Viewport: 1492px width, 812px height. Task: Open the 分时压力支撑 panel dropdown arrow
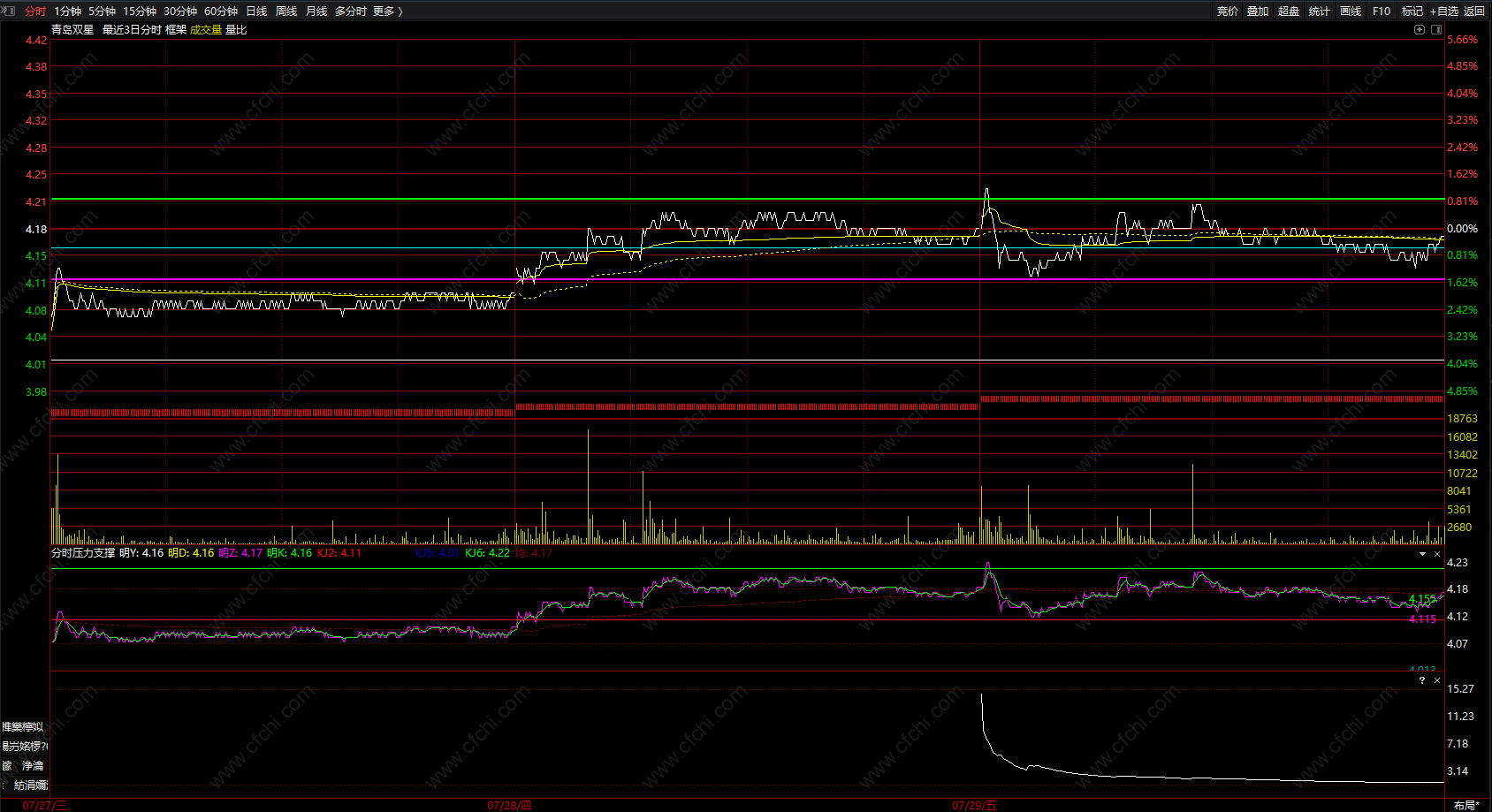[1422, 554]
